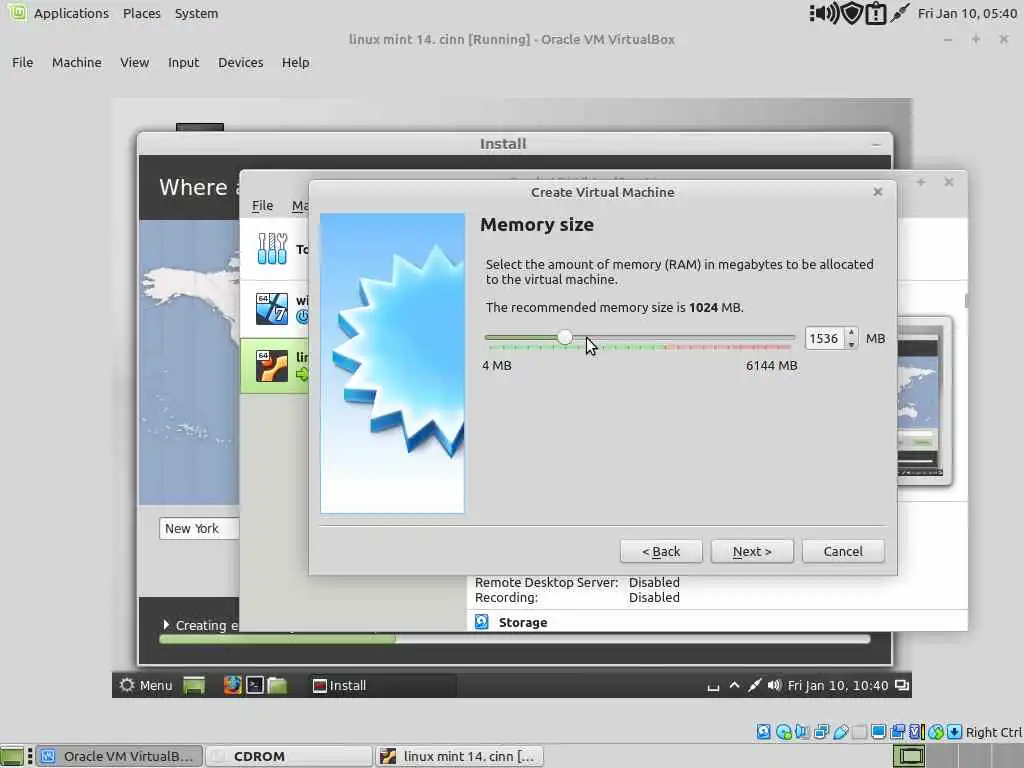Open the View menu

point(135,62)
